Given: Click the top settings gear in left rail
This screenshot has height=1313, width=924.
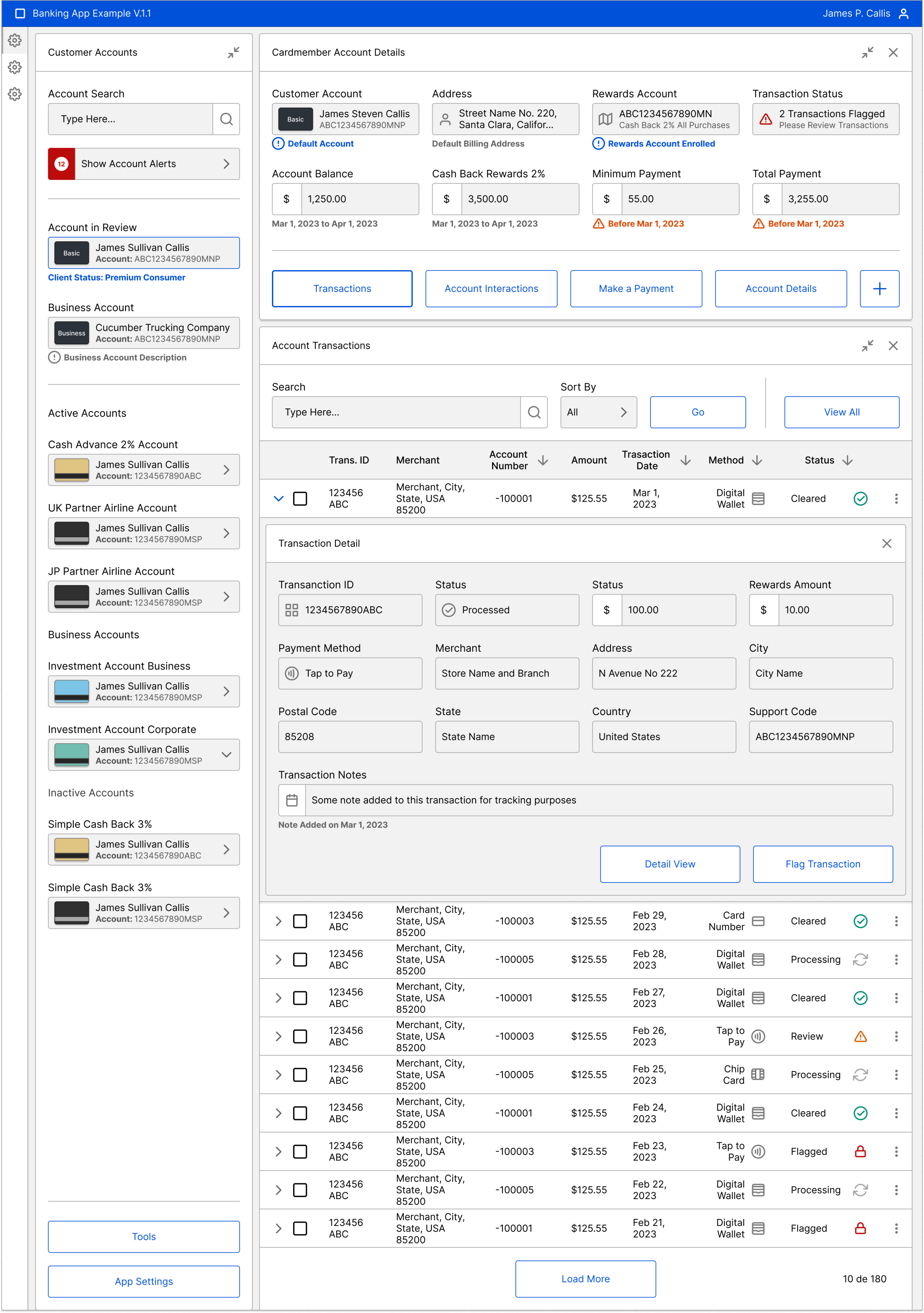Looking at the screenshot, I should [x=15, y=40].
